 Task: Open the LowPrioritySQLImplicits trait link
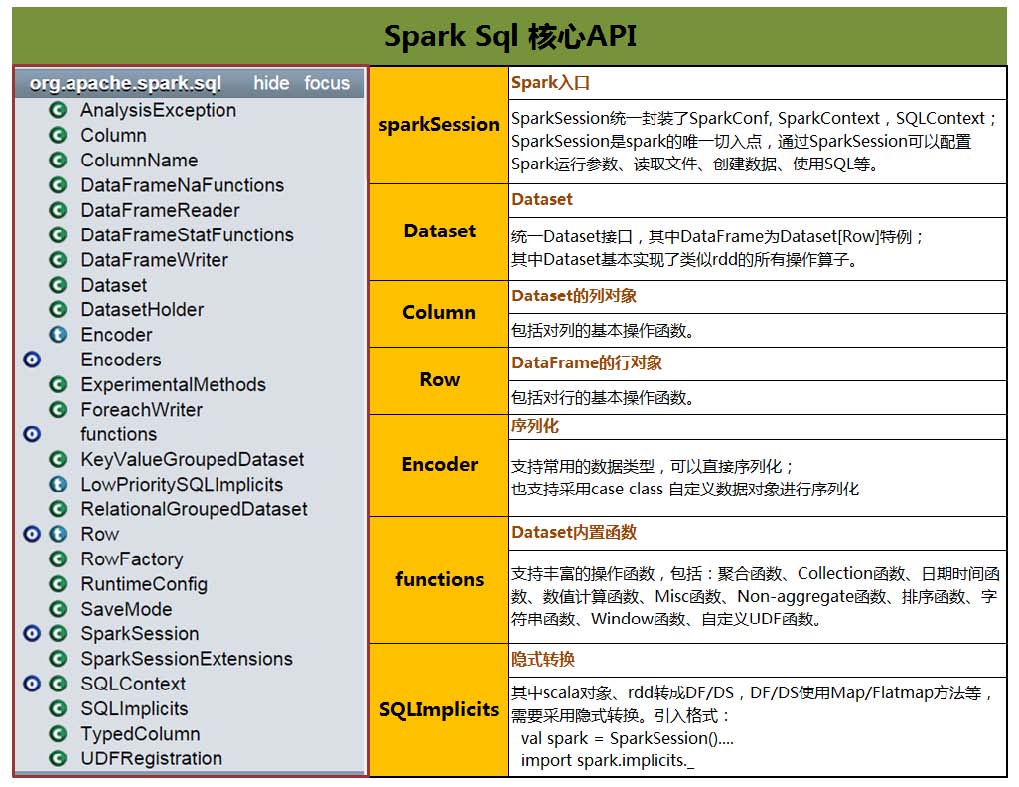pos(181,485)
